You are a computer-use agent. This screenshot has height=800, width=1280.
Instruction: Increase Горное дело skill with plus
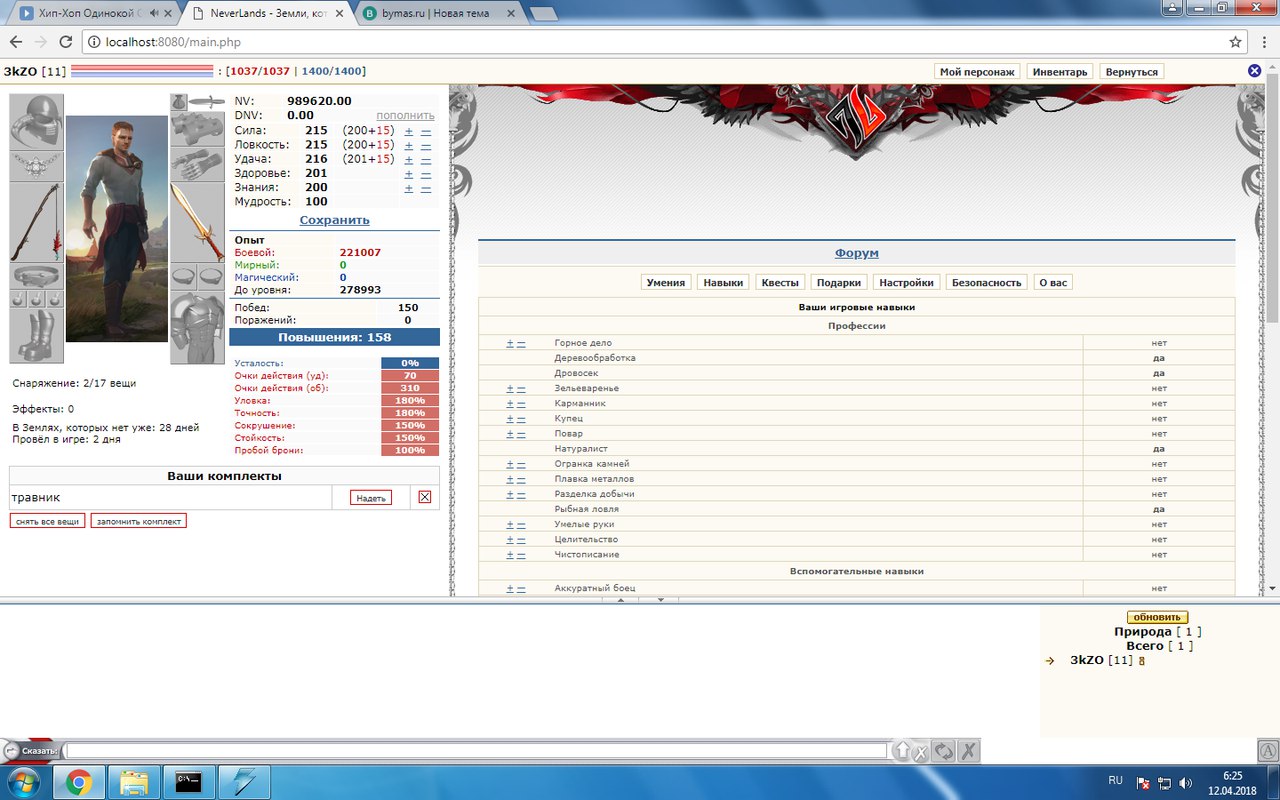click(510, 343)
